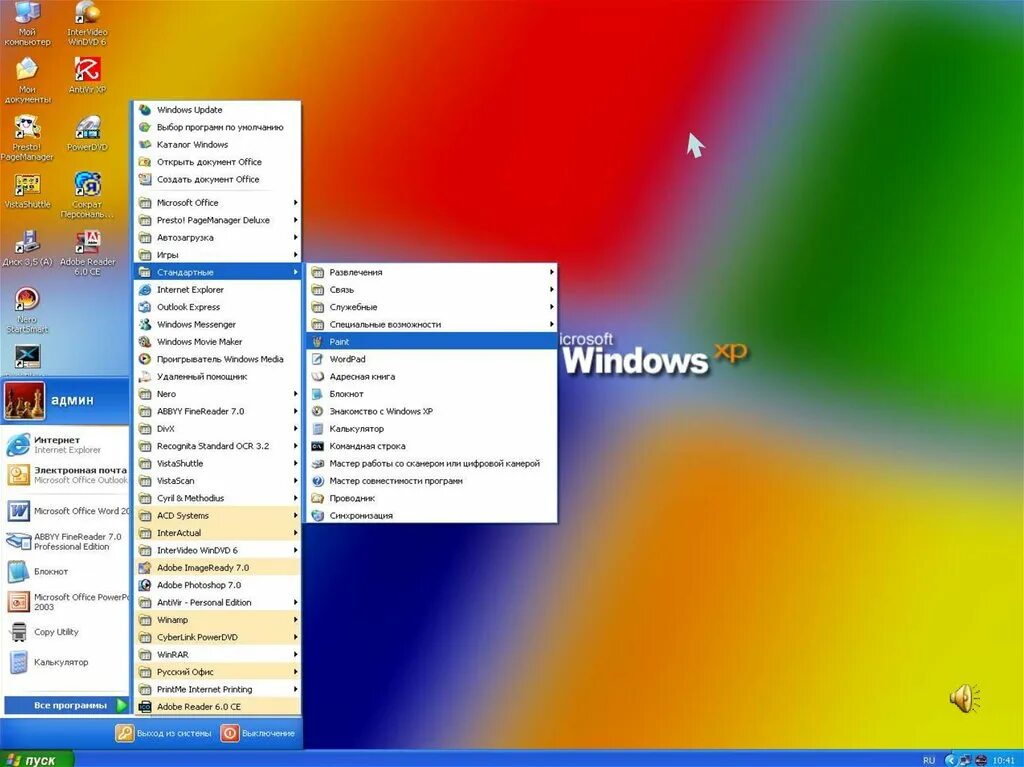Viewport: 1024px width, 767px height.
Task: Click the админ user avatar picture
Action: point(24,400)
